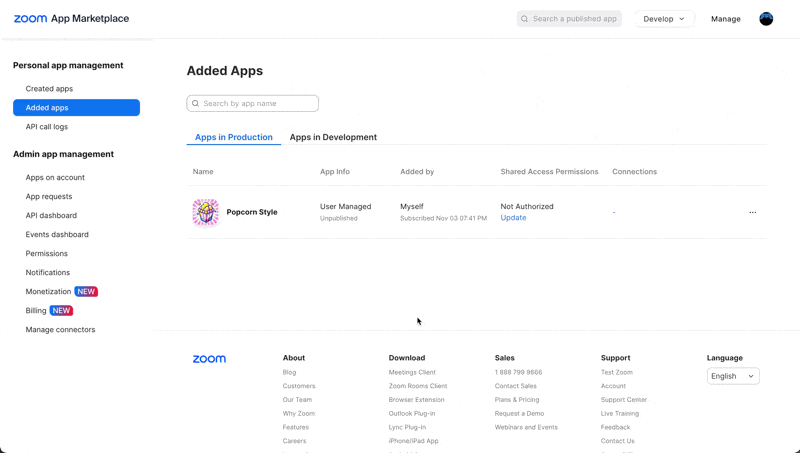The width and height of the screenshot is (800, 453).
Task: Type in the Search by app name field
Action: tap(258, 103)
